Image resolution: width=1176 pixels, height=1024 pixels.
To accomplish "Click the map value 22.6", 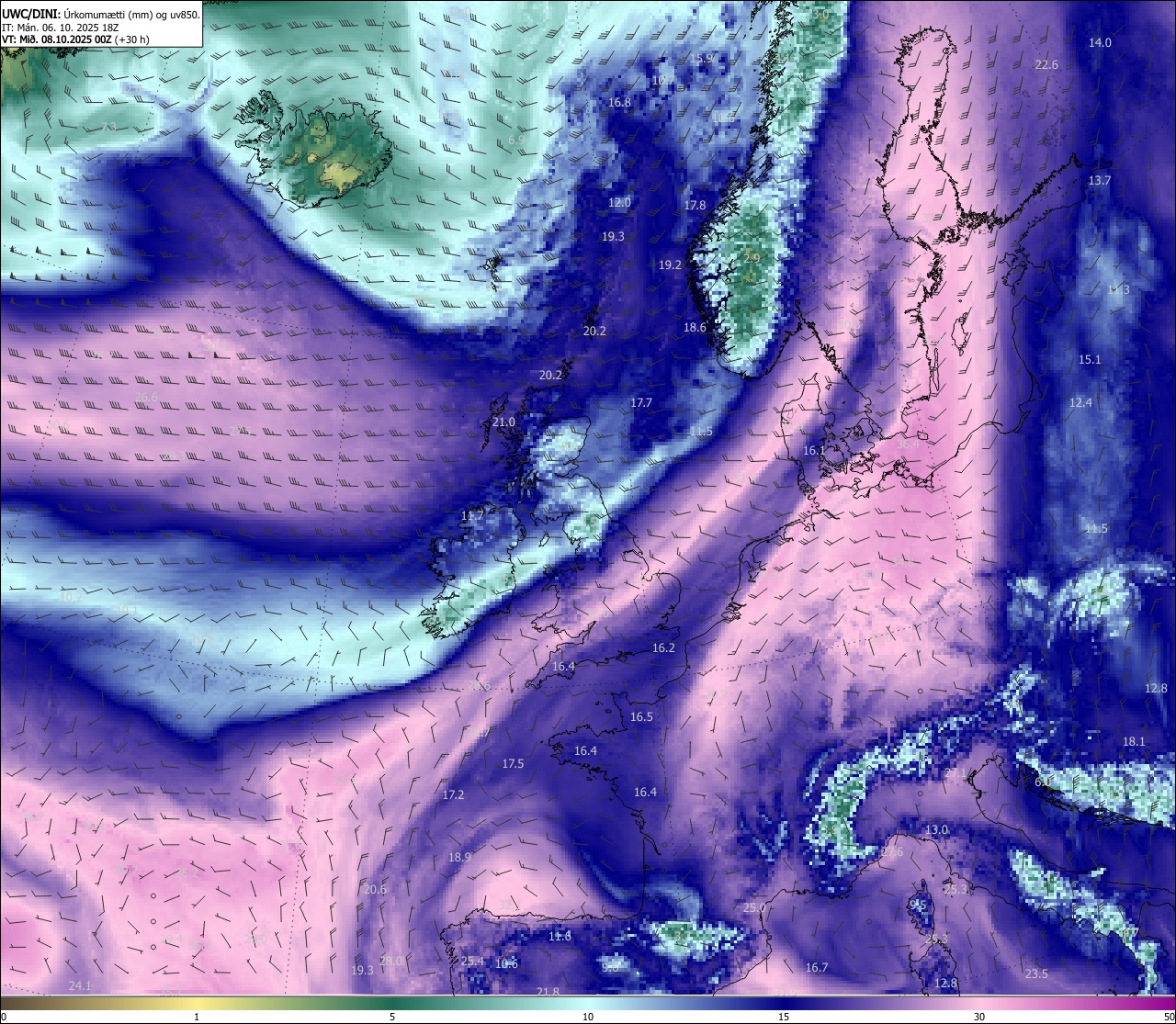I will (x=1046, y=65).
